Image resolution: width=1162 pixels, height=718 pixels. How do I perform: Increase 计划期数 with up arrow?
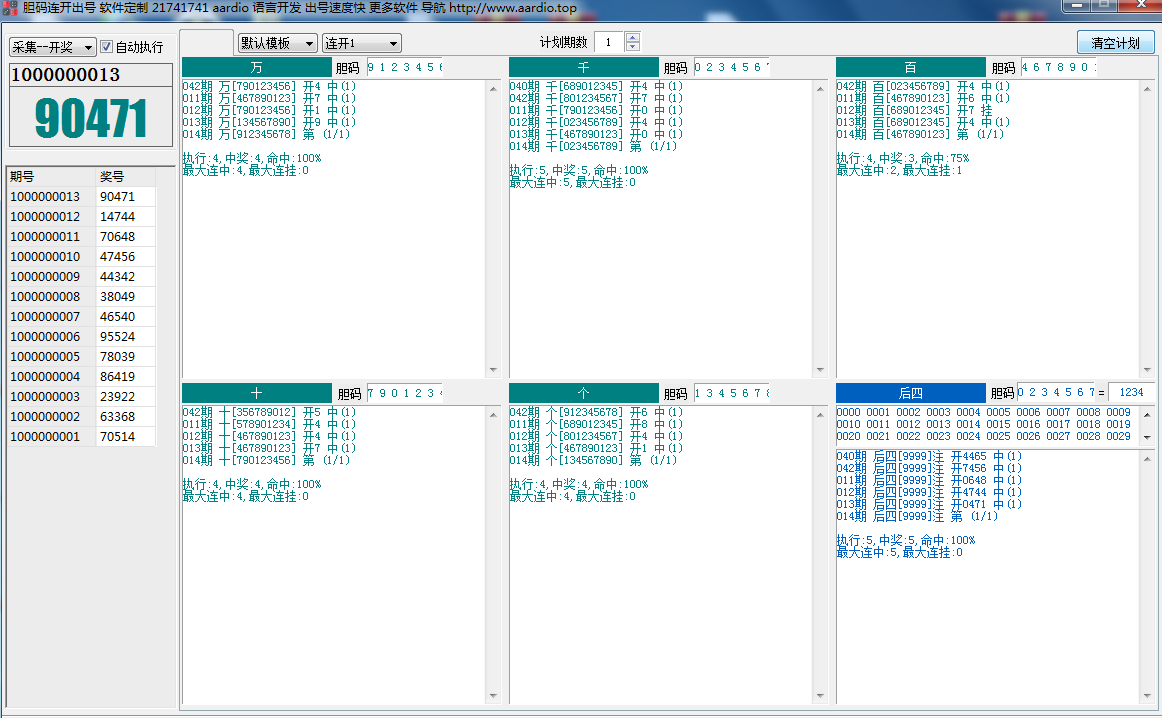coord(632,37)
